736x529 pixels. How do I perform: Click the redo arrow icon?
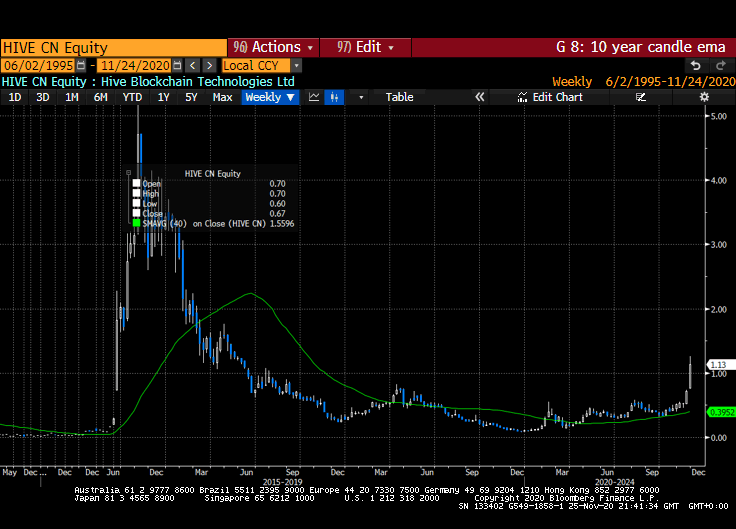(x=720, y=65)
